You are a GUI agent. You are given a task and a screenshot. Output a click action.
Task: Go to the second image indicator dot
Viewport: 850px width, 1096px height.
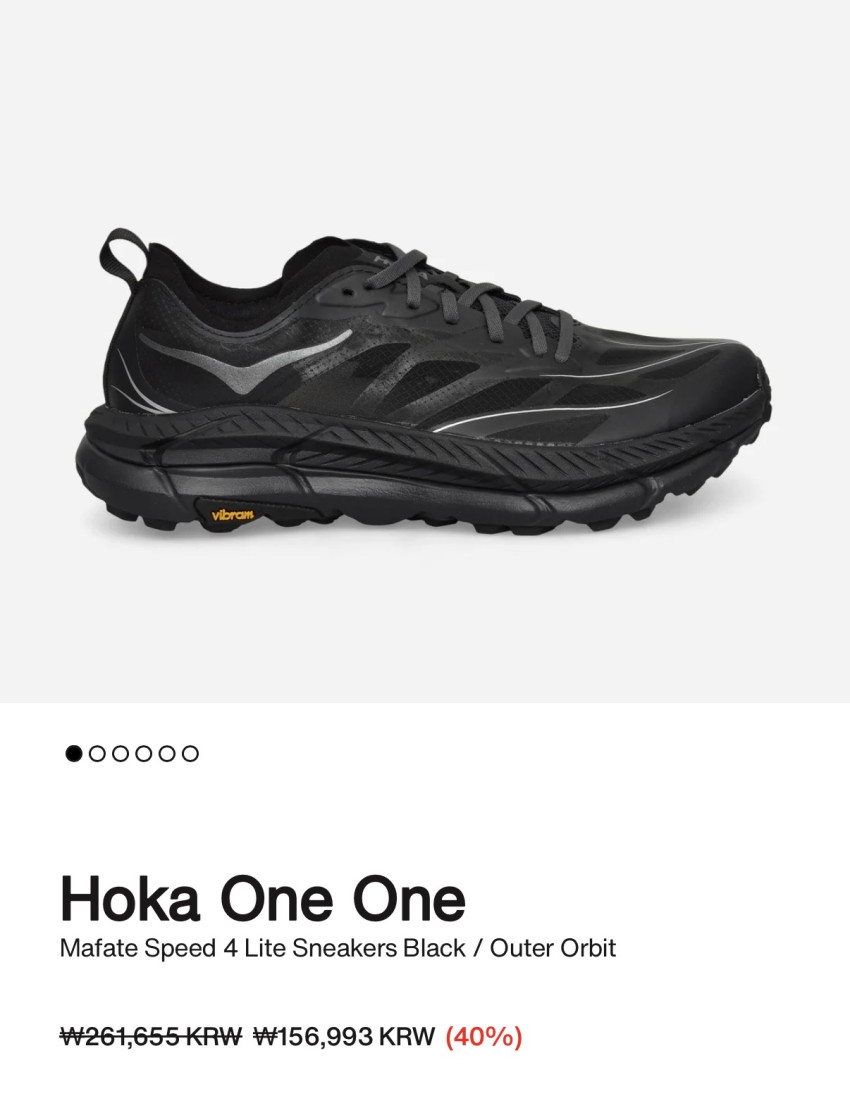[97, 754]
